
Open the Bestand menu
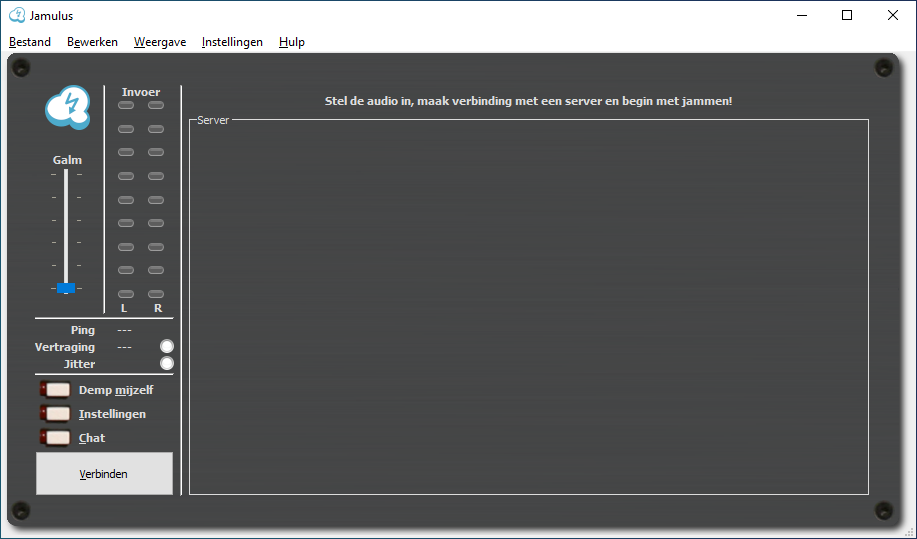coord(30,42)
